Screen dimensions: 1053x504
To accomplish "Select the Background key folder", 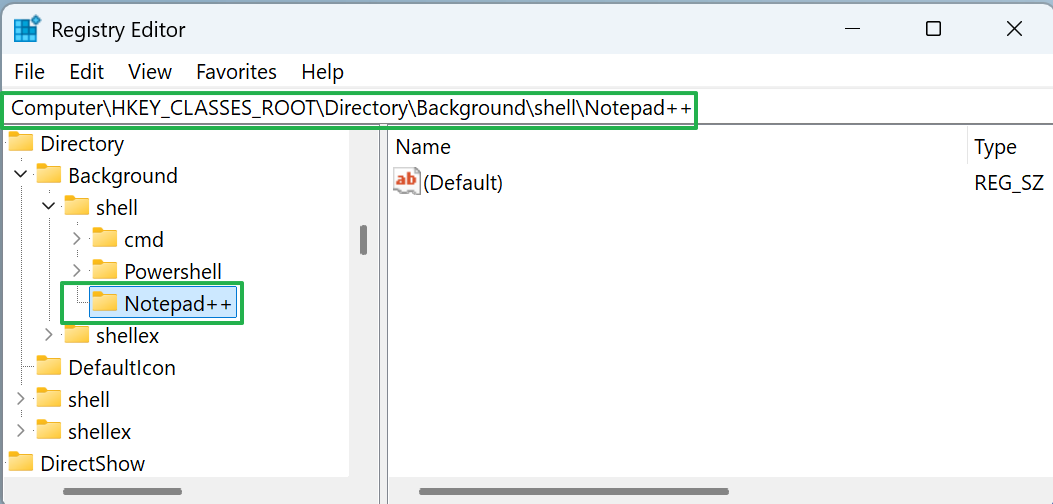I will [x=123, y=176].
